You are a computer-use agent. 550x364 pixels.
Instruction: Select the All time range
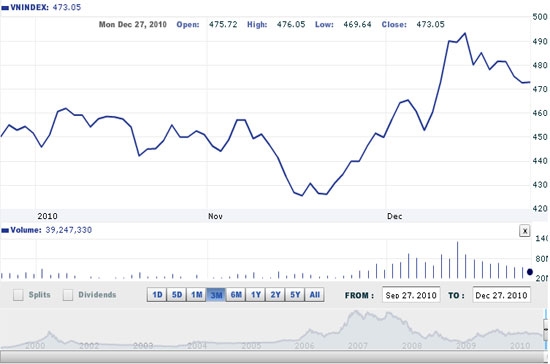point(315,295)
